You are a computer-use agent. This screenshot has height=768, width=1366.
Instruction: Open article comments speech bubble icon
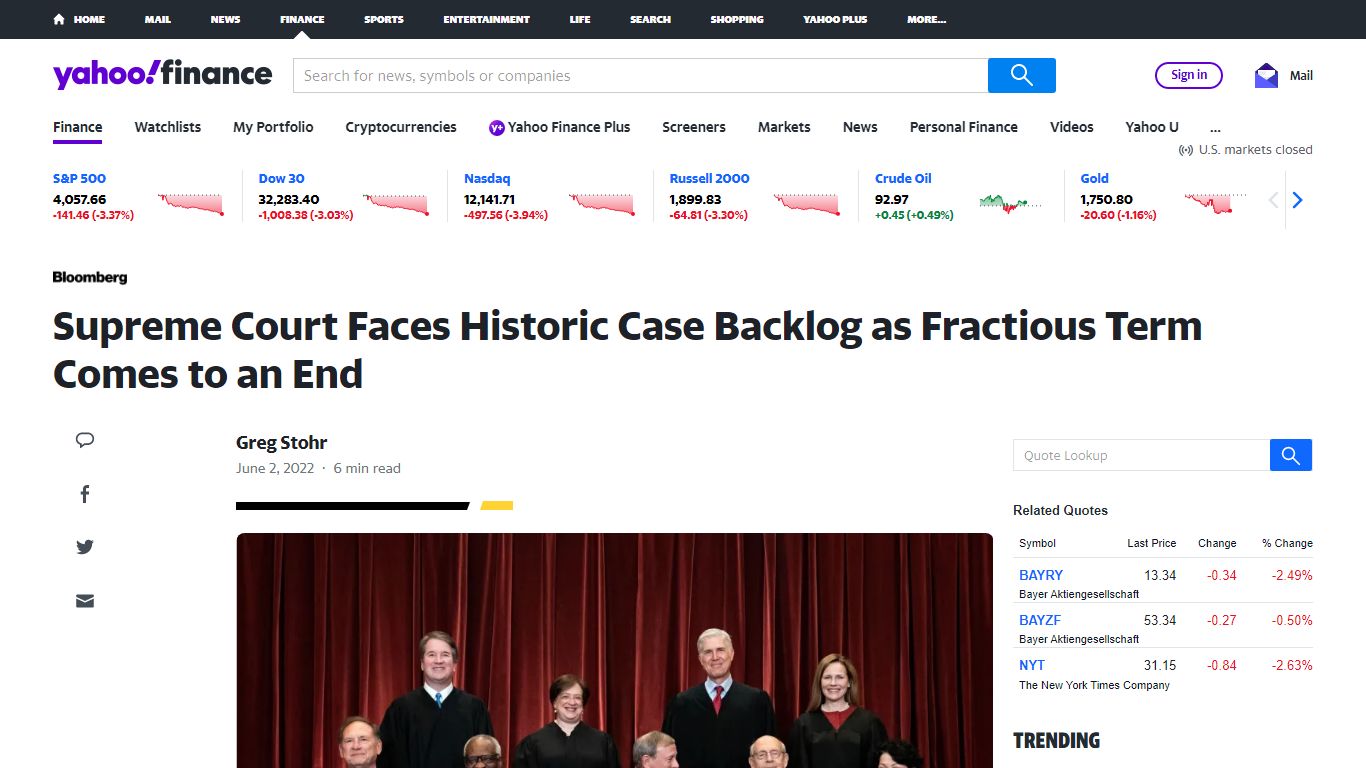point(85,440)
